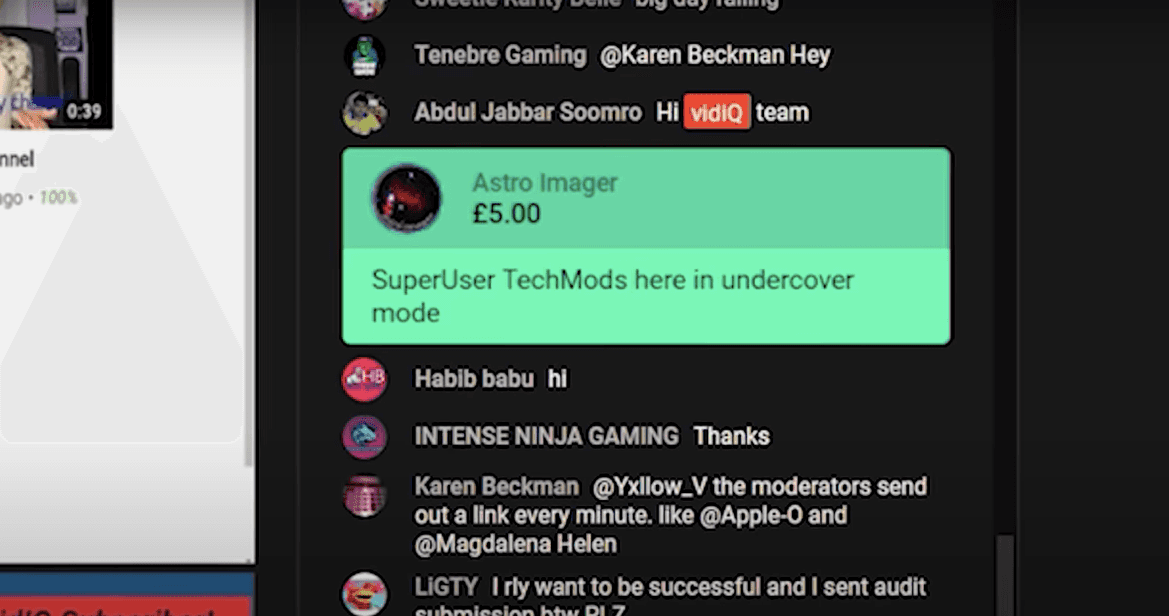The height and width of the screenshot is (616, 1169).
Task: Click Karen Beckman's avatar
Action: 365,495
